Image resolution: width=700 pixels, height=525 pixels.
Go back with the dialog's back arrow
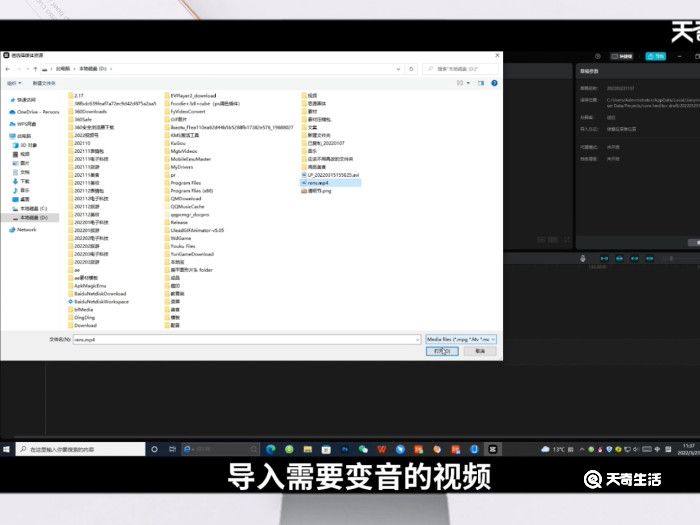coord(8,69)
